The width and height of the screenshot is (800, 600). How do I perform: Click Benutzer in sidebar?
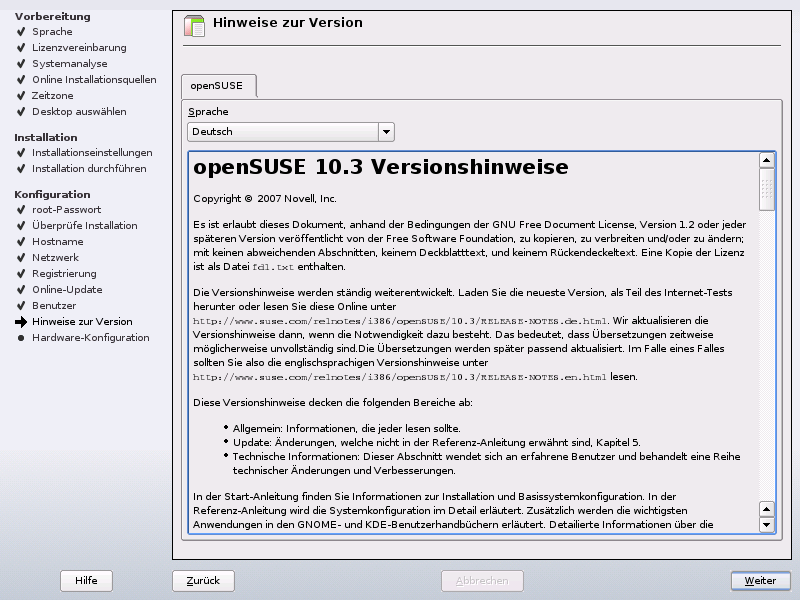pyautogui.click(x=54, y=306)
